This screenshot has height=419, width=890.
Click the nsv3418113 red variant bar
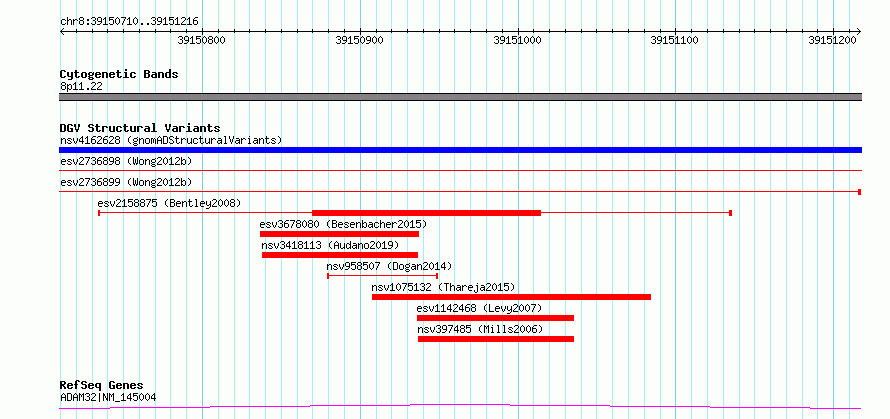tap(340, 255)
